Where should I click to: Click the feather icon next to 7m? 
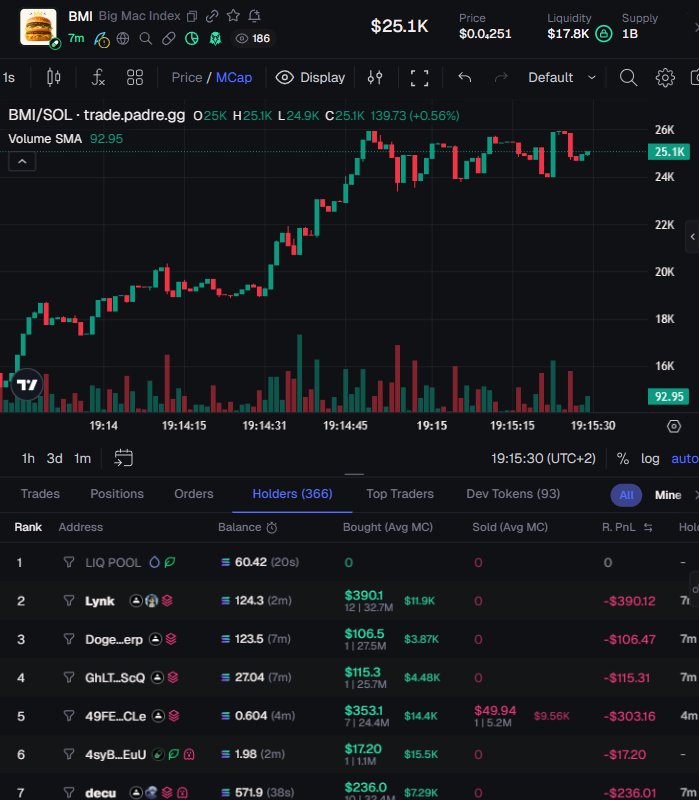tap(102, 39)
